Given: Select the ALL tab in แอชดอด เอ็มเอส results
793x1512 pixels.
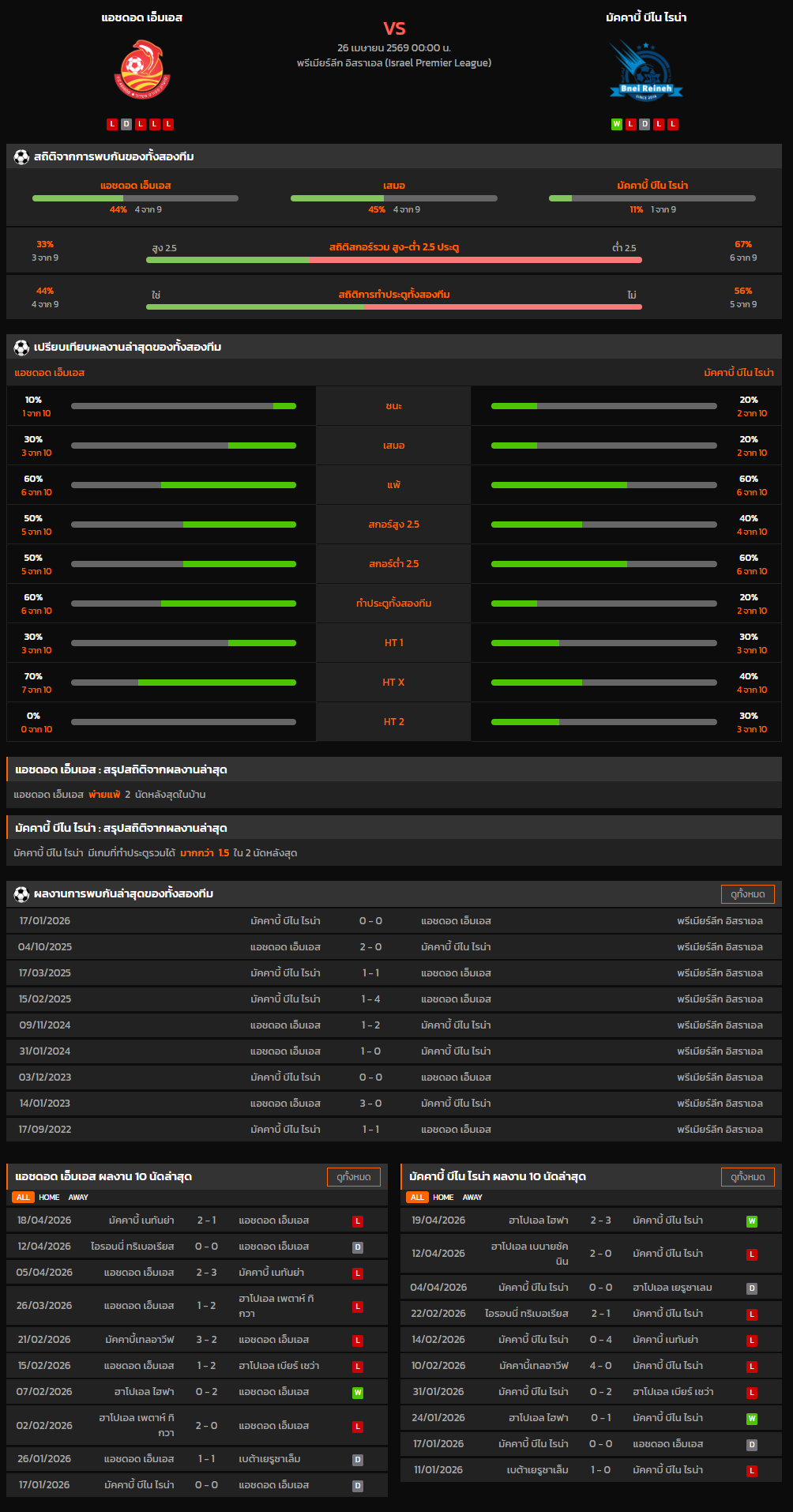Looking at the screenshot, I should pyautogui.click(x=23, y=1198).
